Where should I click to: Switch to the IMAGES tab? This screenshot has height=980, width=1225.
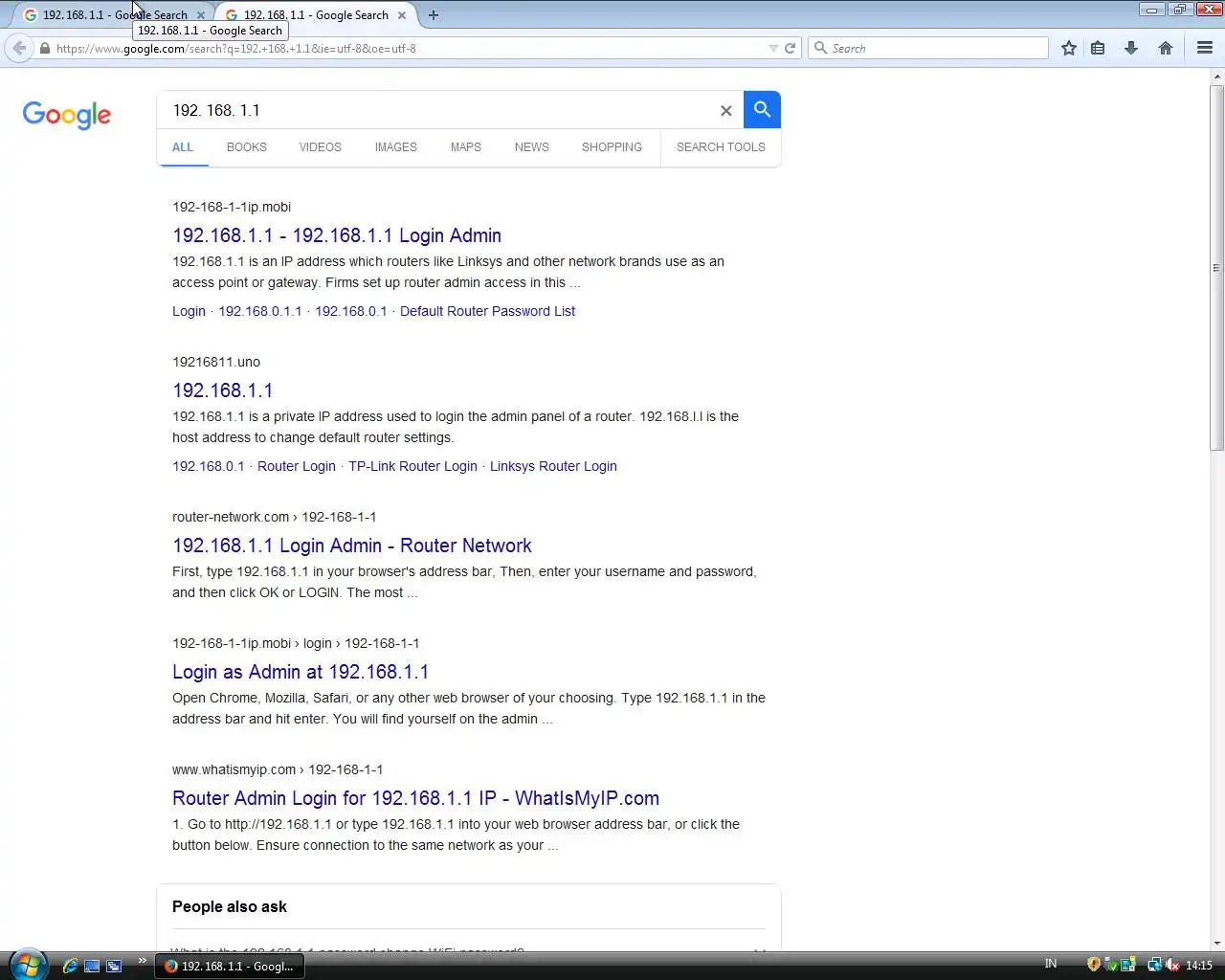[x=396, y=147]
